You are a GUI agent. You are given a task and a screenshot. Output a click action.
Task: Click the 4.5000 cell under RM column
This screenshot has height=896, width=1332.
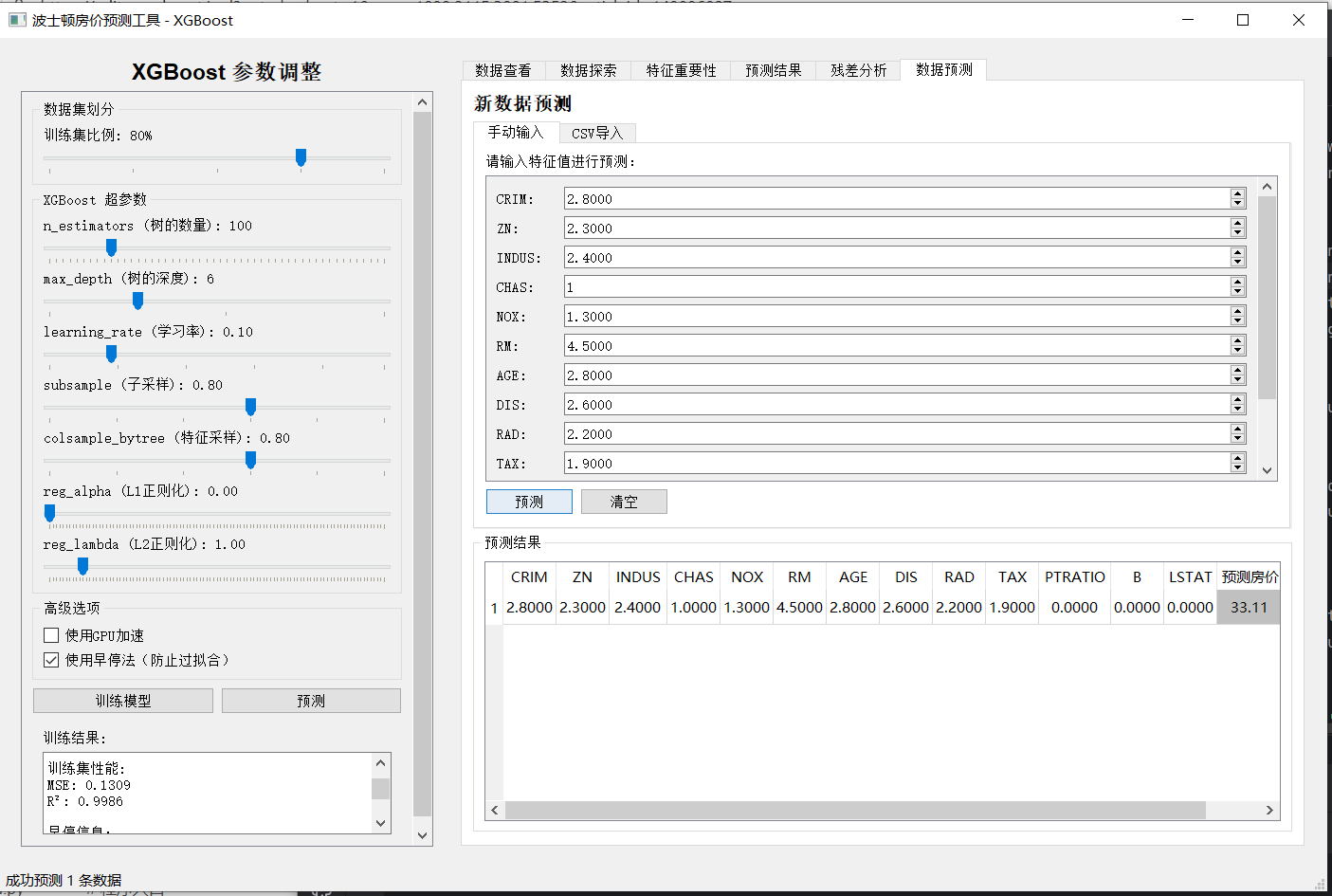click(x=799, y=607)
